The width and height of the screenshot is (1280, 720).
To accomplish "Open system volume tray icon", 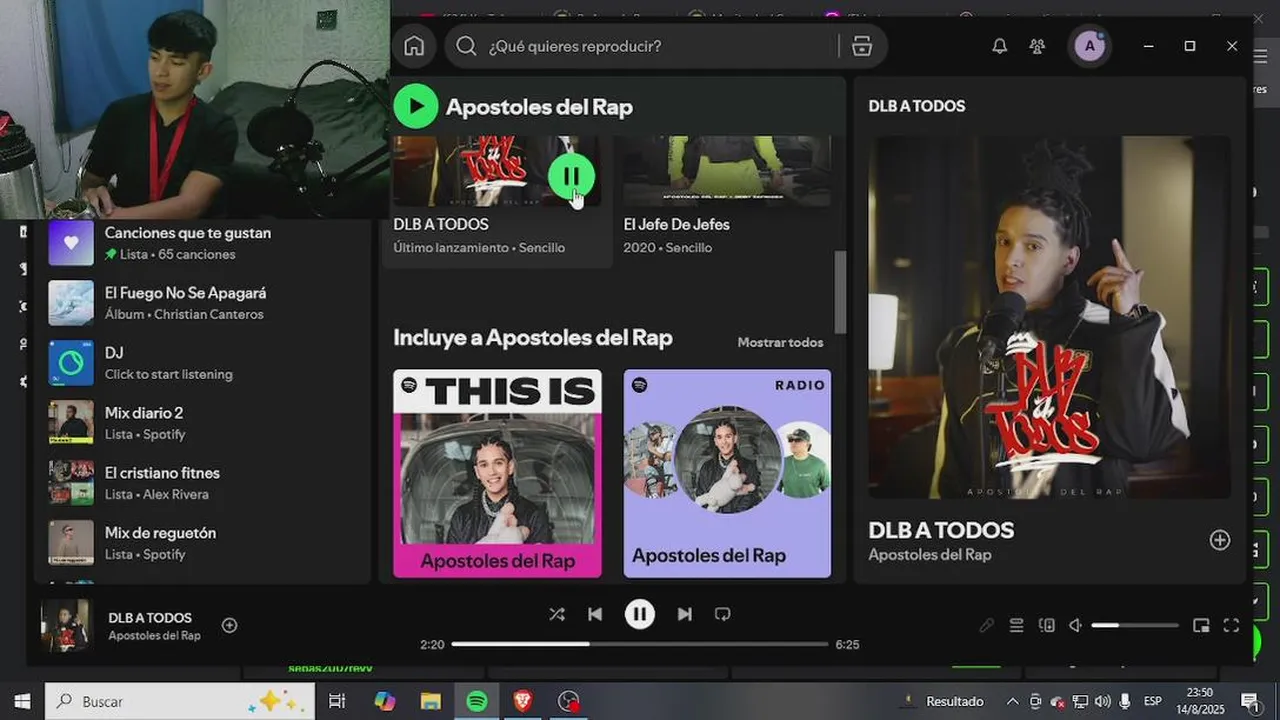I will pyautogui.click(x=1102, y=701).
